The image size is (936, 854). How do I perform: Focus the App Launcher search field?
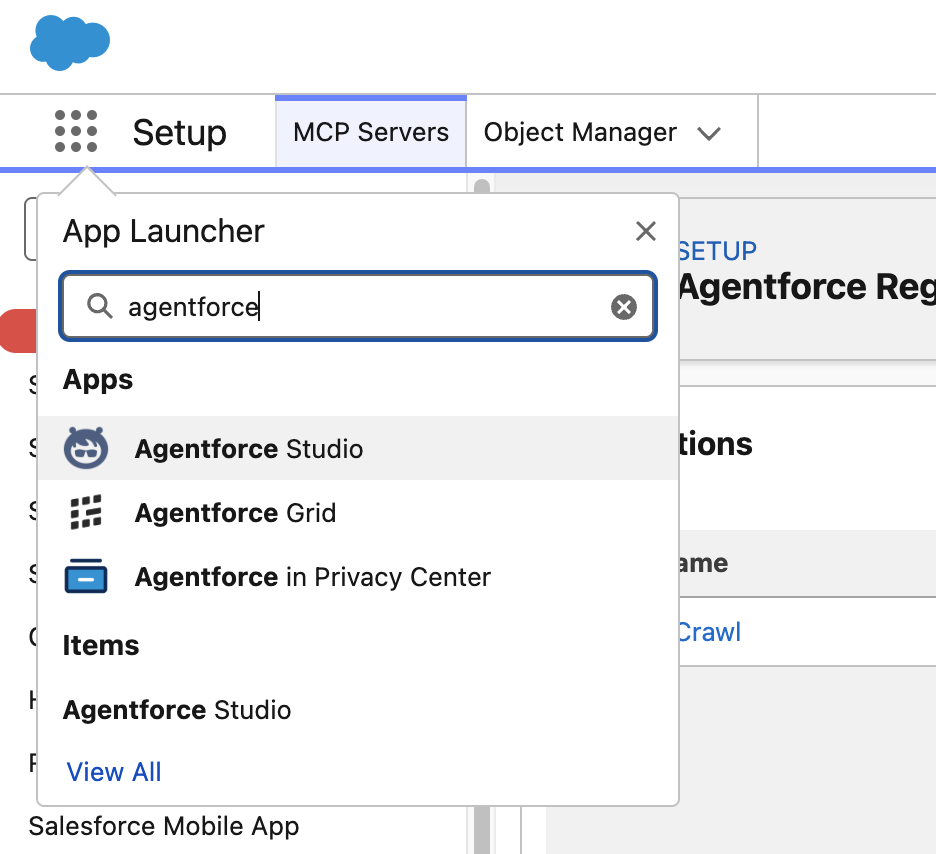pyautogui.click(x=358, y=307)
